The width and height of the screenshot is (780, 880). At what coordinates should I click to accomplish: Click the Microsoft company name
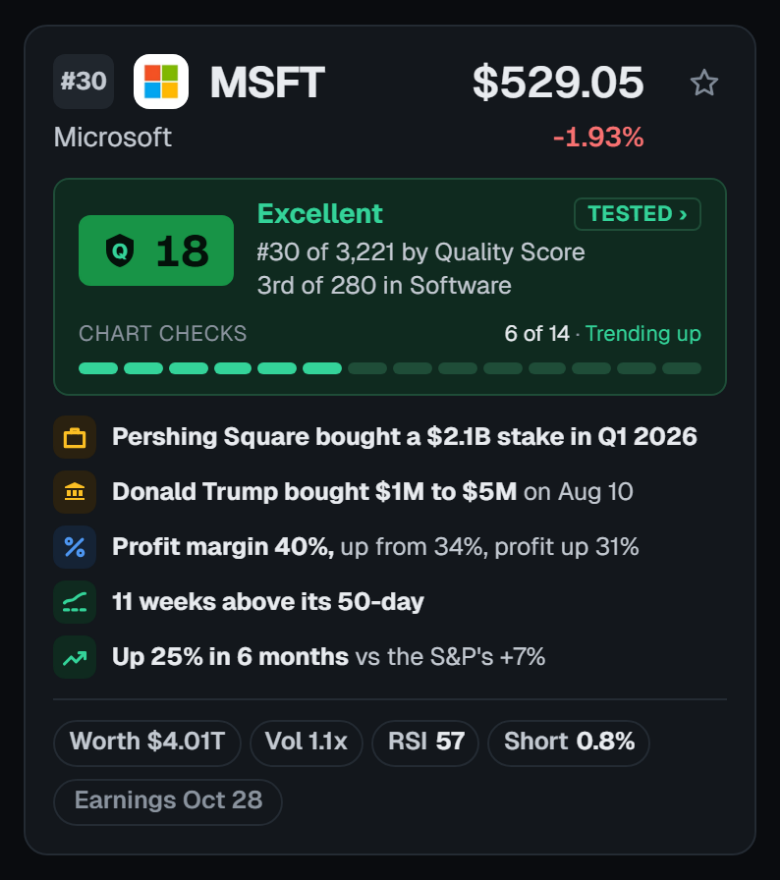tap(113, 137)
